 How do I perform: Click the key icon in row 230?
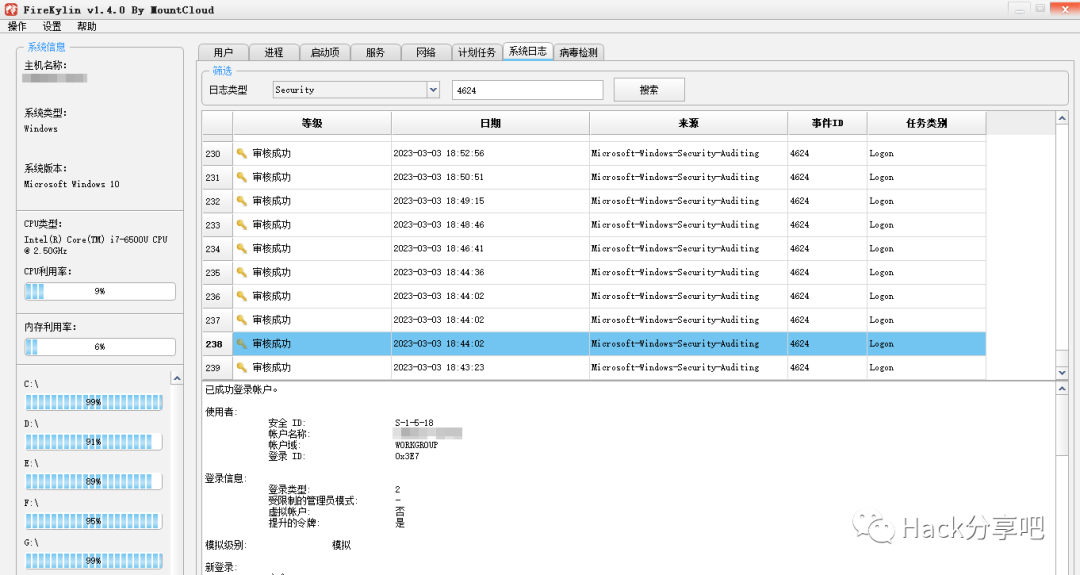tap(242, 153)
